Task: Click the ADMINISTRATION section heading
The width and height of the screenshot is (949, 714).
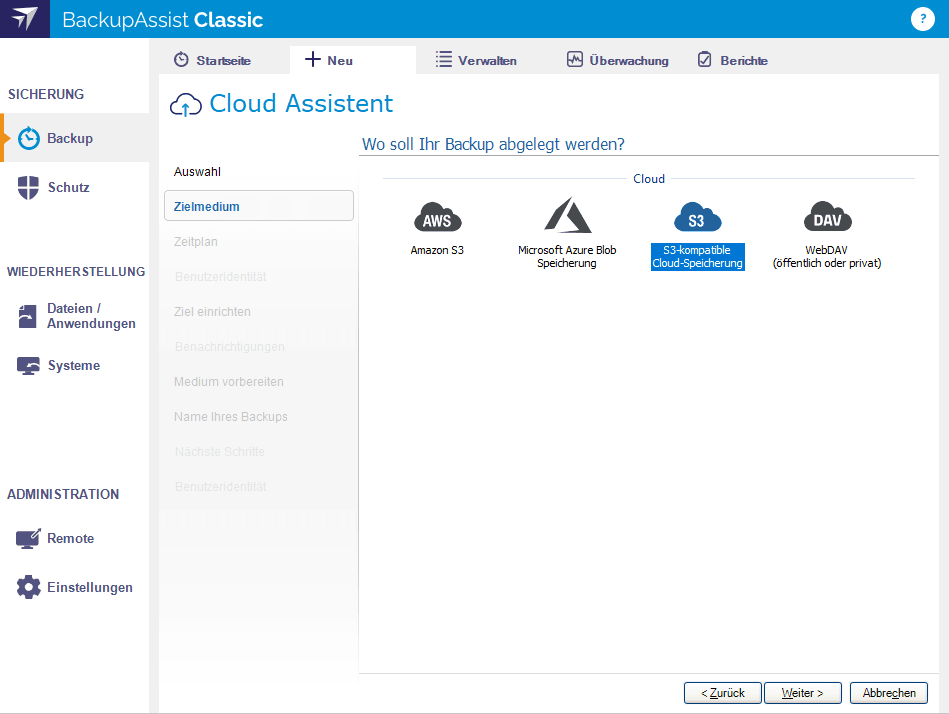Action: click(x=63, y=494)
